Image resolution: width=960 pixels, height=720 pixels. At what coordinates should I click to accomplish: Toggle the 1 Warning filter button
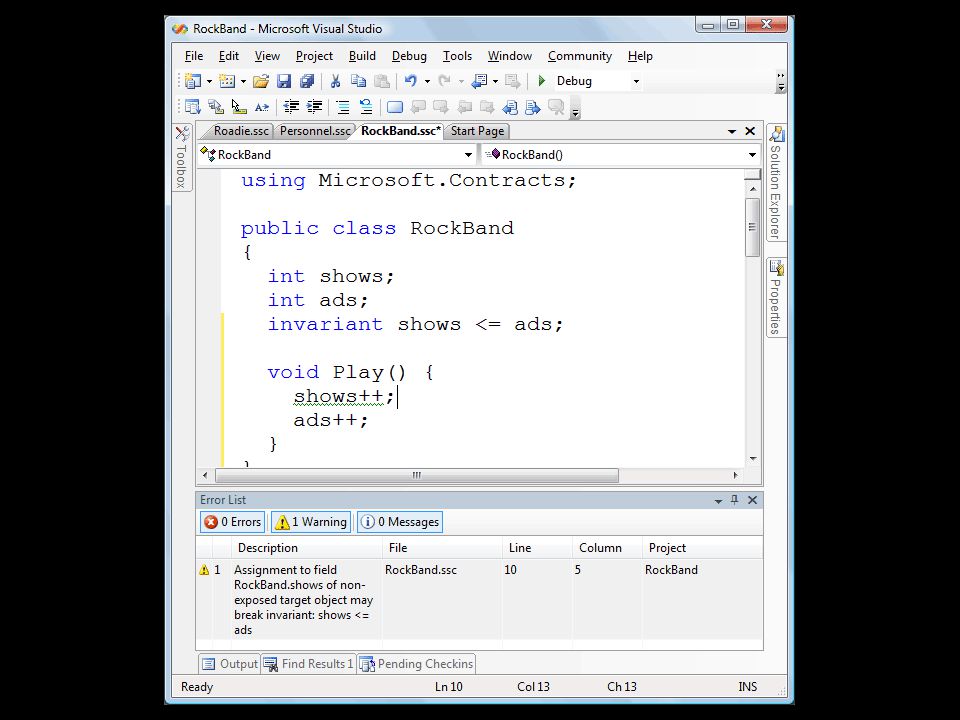tap(312, 522)
